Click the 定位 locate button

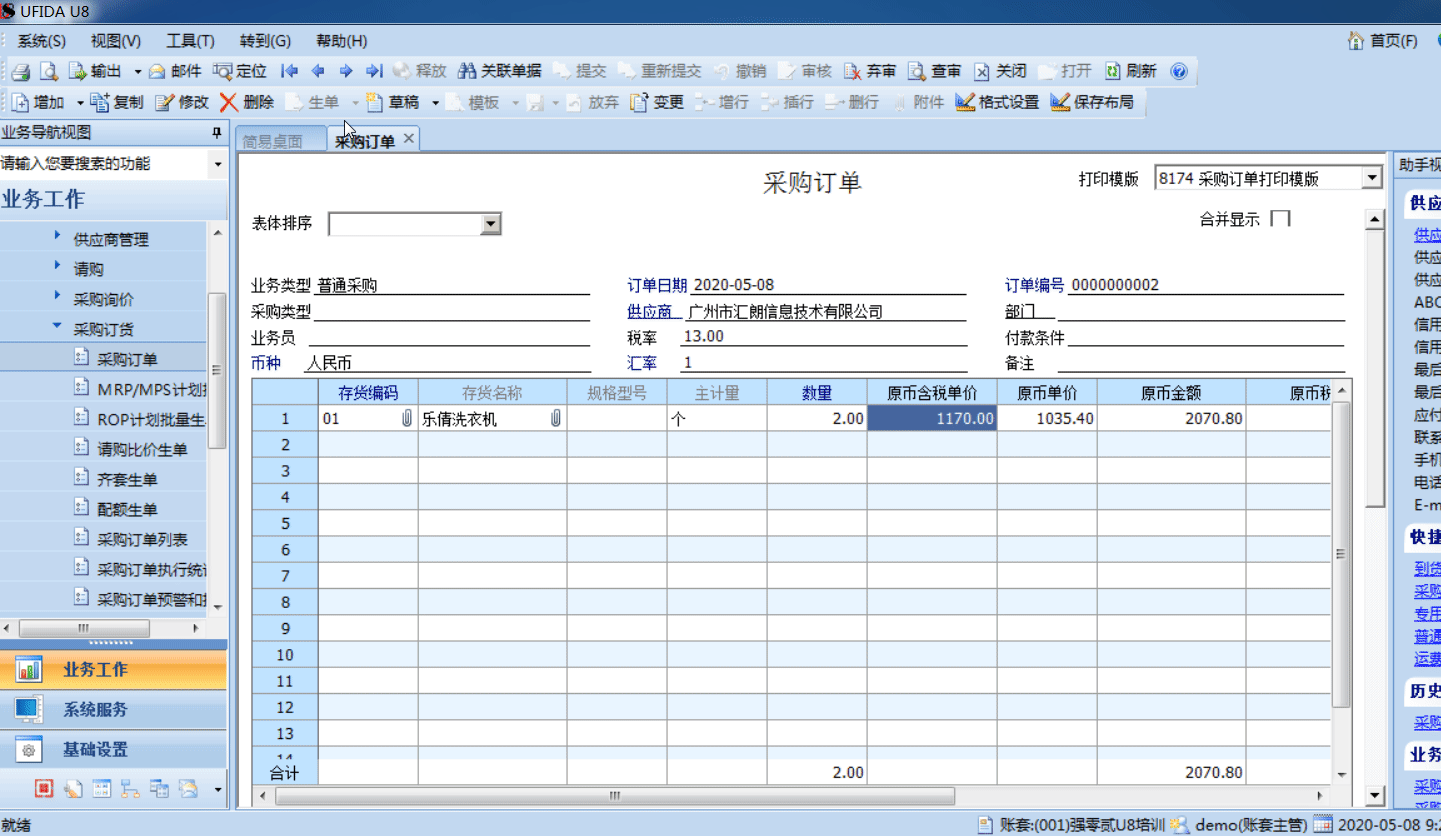tap(240, 71)
